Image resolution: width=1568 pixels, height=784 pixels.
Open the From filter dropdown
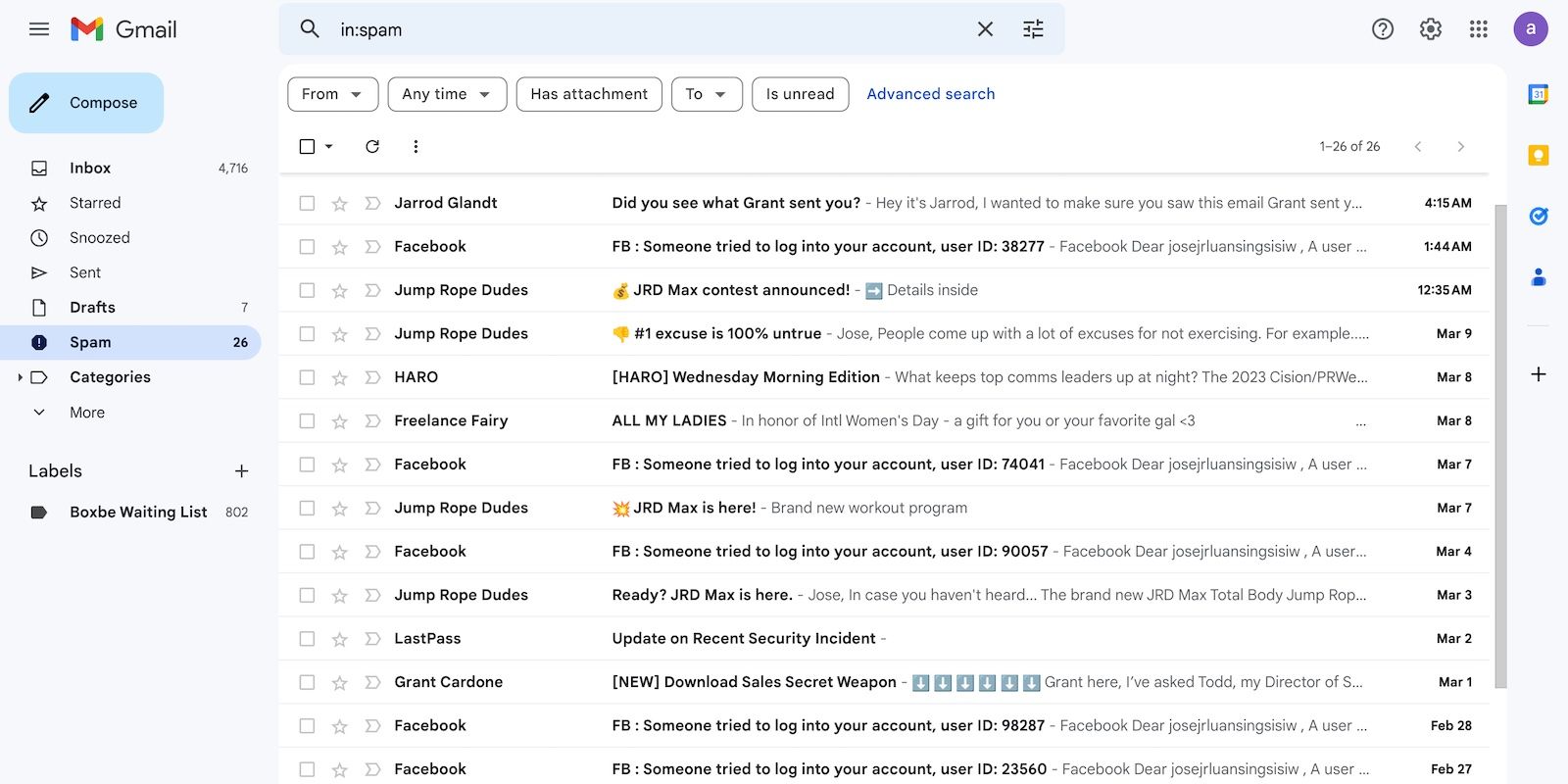332,94
